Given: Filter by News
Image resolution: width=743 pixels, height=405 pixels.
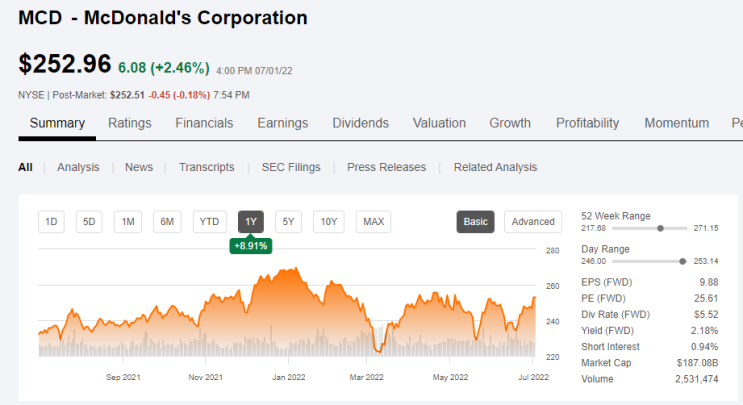Looking at the screenshot, I should pos(139,167).
